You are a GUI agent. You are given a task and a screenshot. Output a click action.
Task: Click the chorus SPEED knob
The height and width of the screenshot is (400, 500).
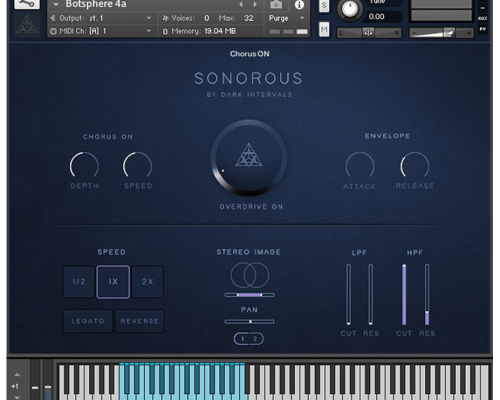(x=137, y=166)
